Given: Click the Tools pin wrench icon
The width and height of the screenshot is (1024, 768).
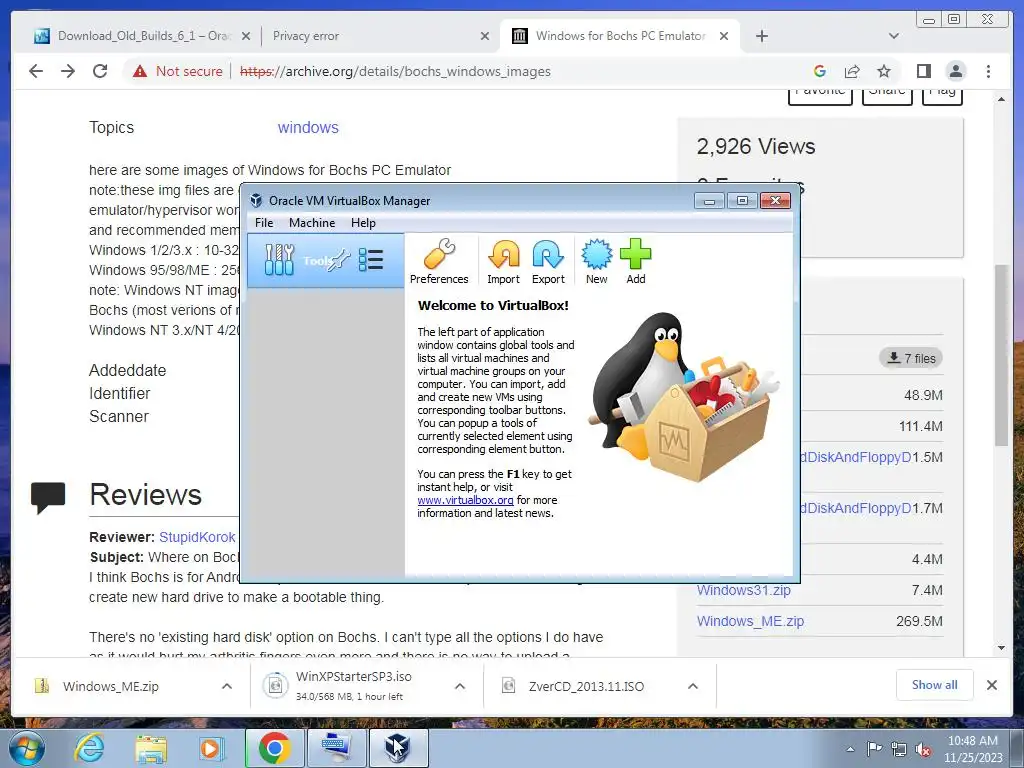Looking at the screenshot, I should (339, 261).
